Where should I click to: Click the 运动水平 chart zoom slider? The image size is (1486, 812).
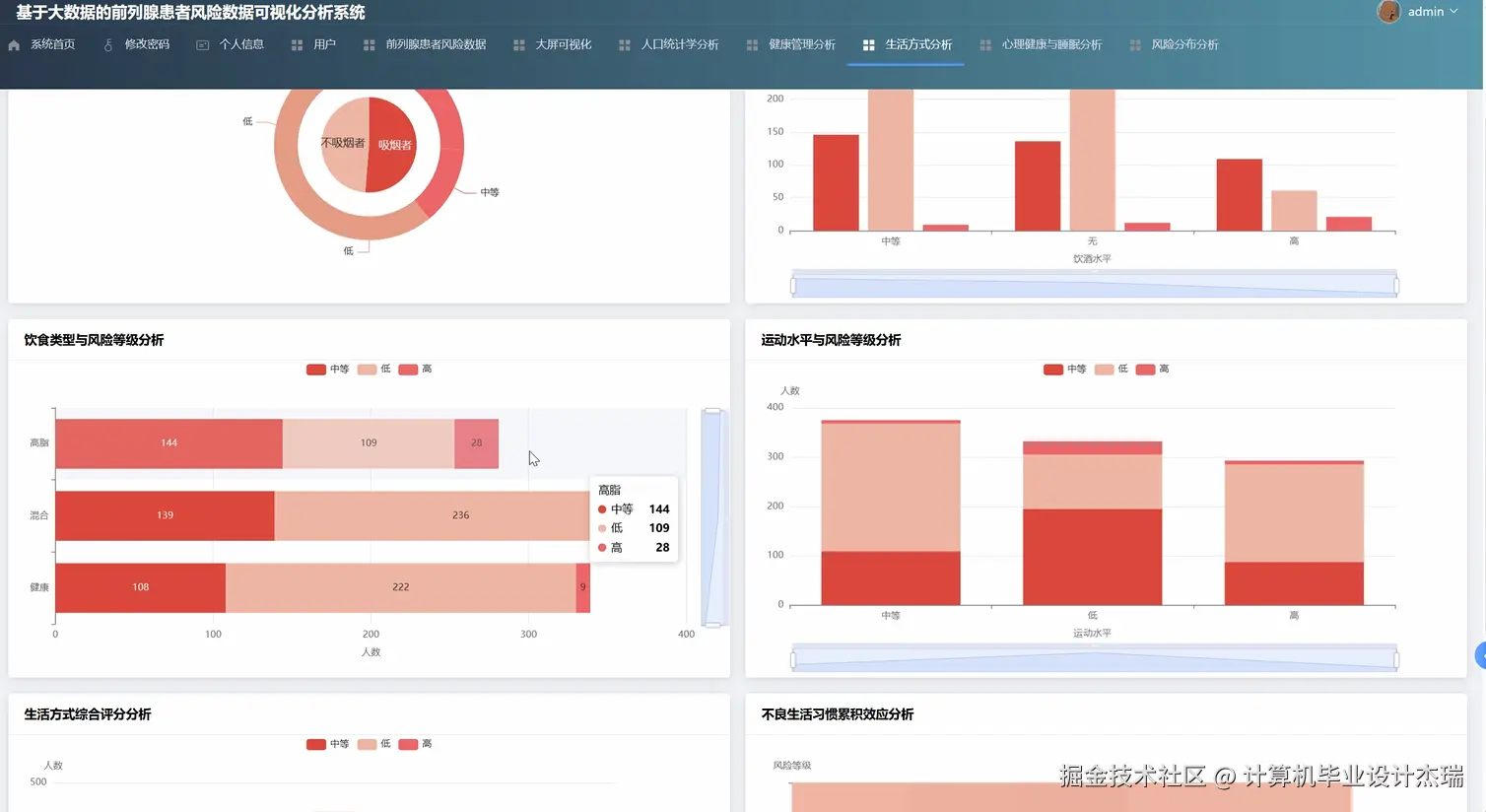[x=1094, y=660]
